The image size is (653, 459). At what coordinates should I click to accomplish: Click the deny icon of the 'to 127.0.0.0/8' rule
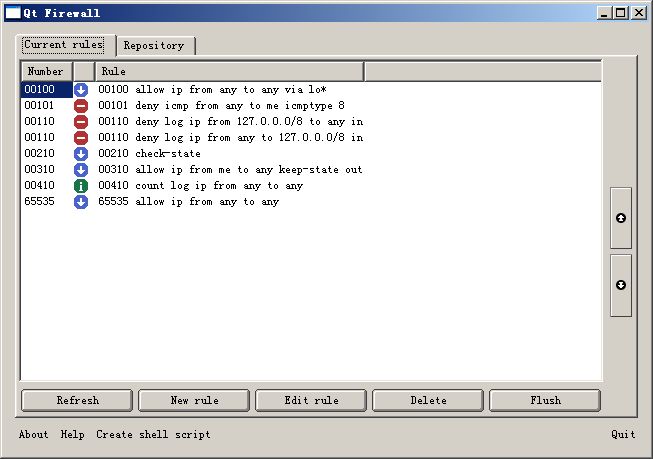click(81, 137)
